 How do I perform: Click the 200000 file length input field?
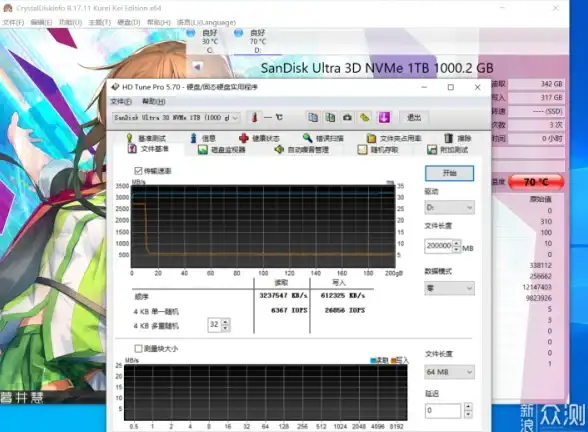point(438,246)
